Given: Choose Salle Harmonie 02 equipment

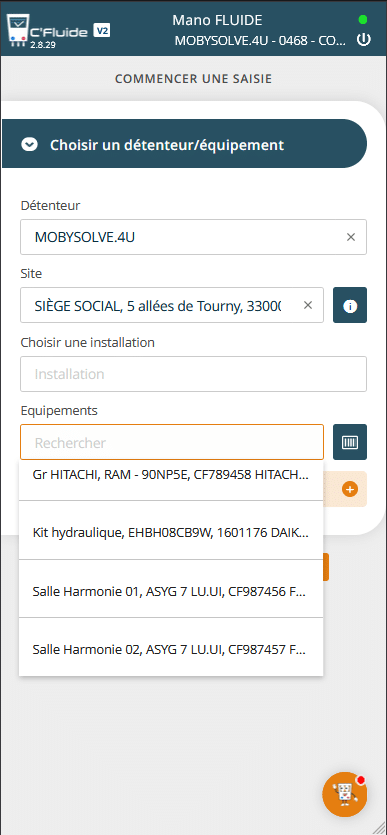Looking at the screenshot, I should click(171, 648).
